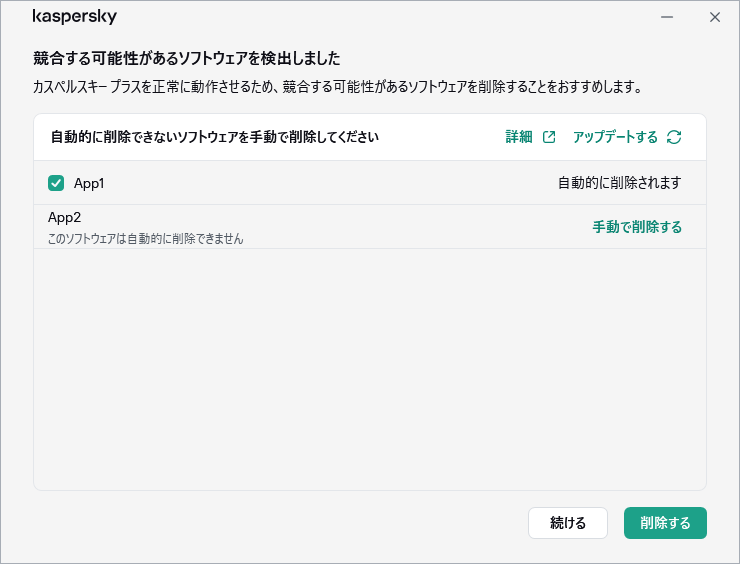740x564 pixels.
Task: Uncheck the App1 checkbox
Action: (56, 183)
